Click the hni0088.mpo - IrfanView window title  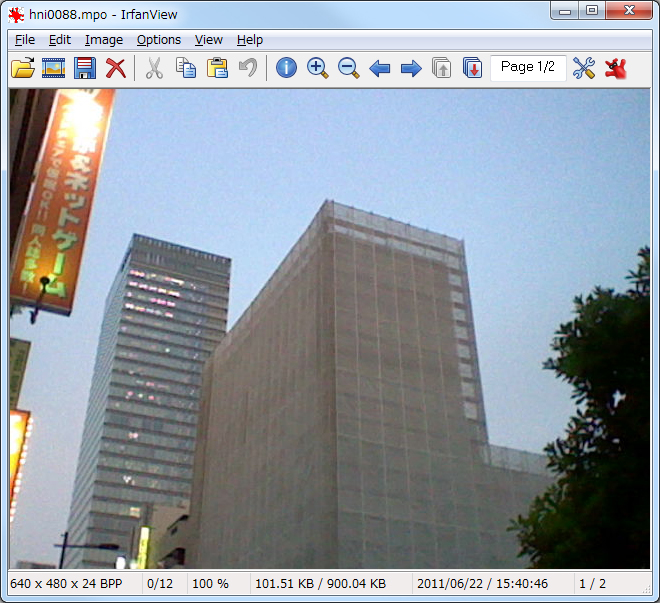(103, 15)
